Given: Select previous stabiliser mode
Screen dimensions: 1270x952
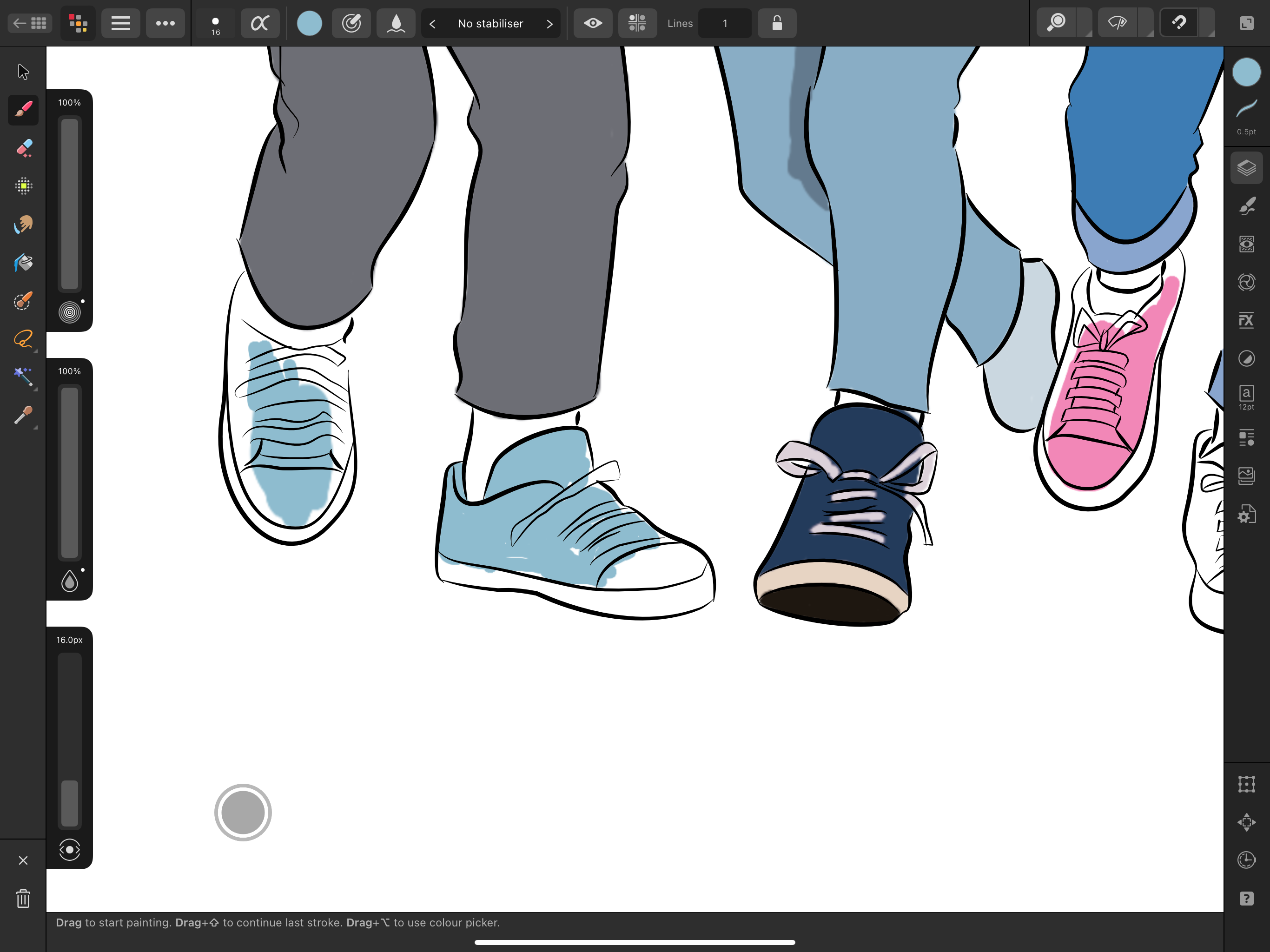Looking at the screenshot, I should [433, 24].
